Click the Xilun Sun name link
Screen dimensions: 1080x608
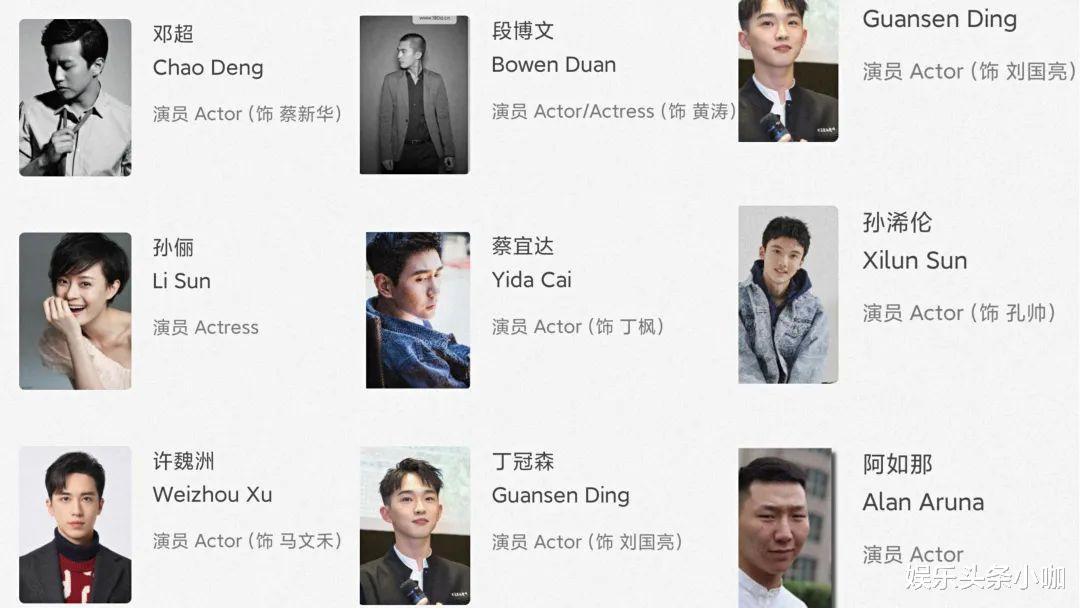[x=915, y=260]
